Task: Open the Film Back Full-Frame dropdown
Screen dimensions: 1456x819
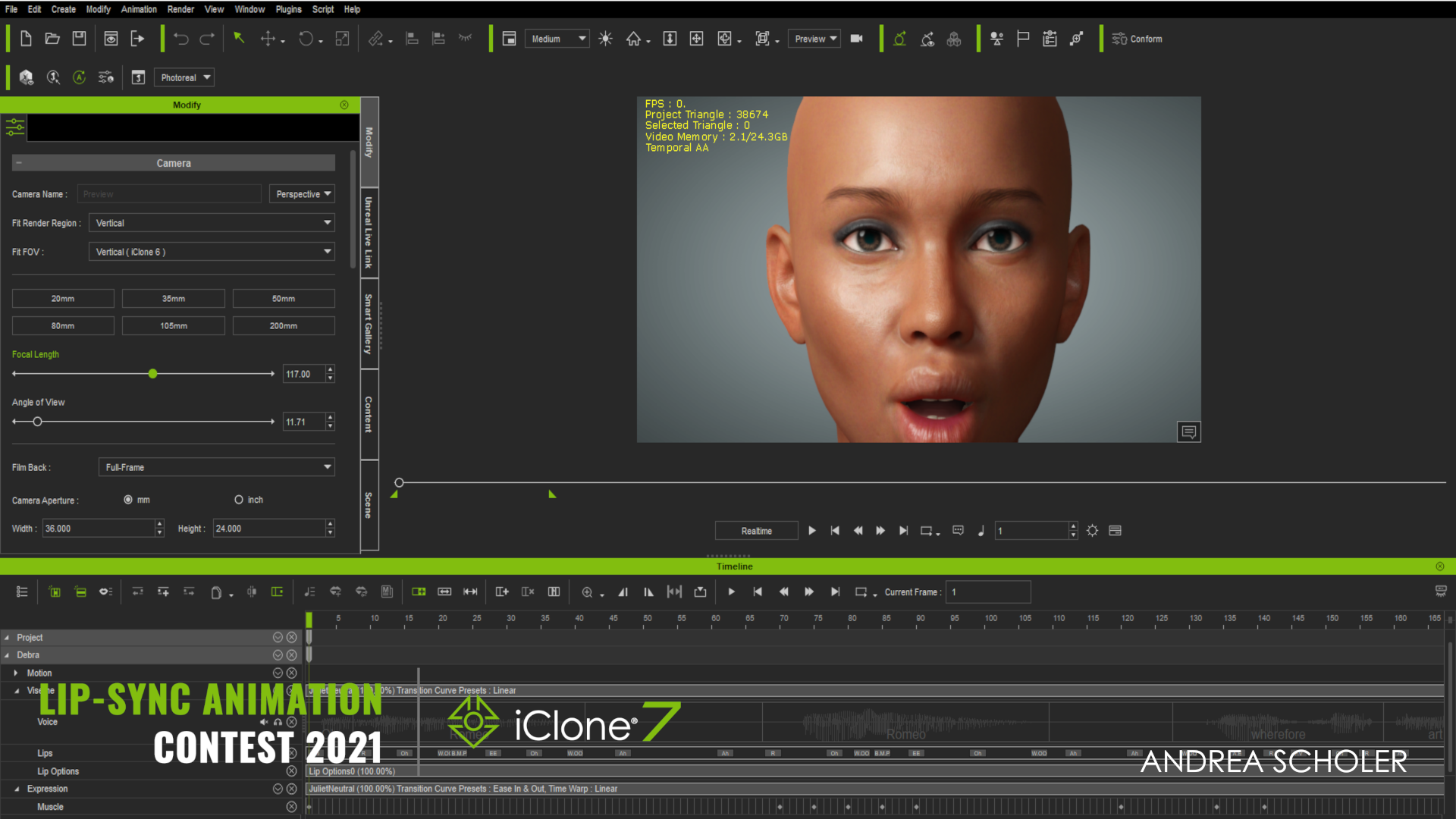Action: [x=216, y=467]
